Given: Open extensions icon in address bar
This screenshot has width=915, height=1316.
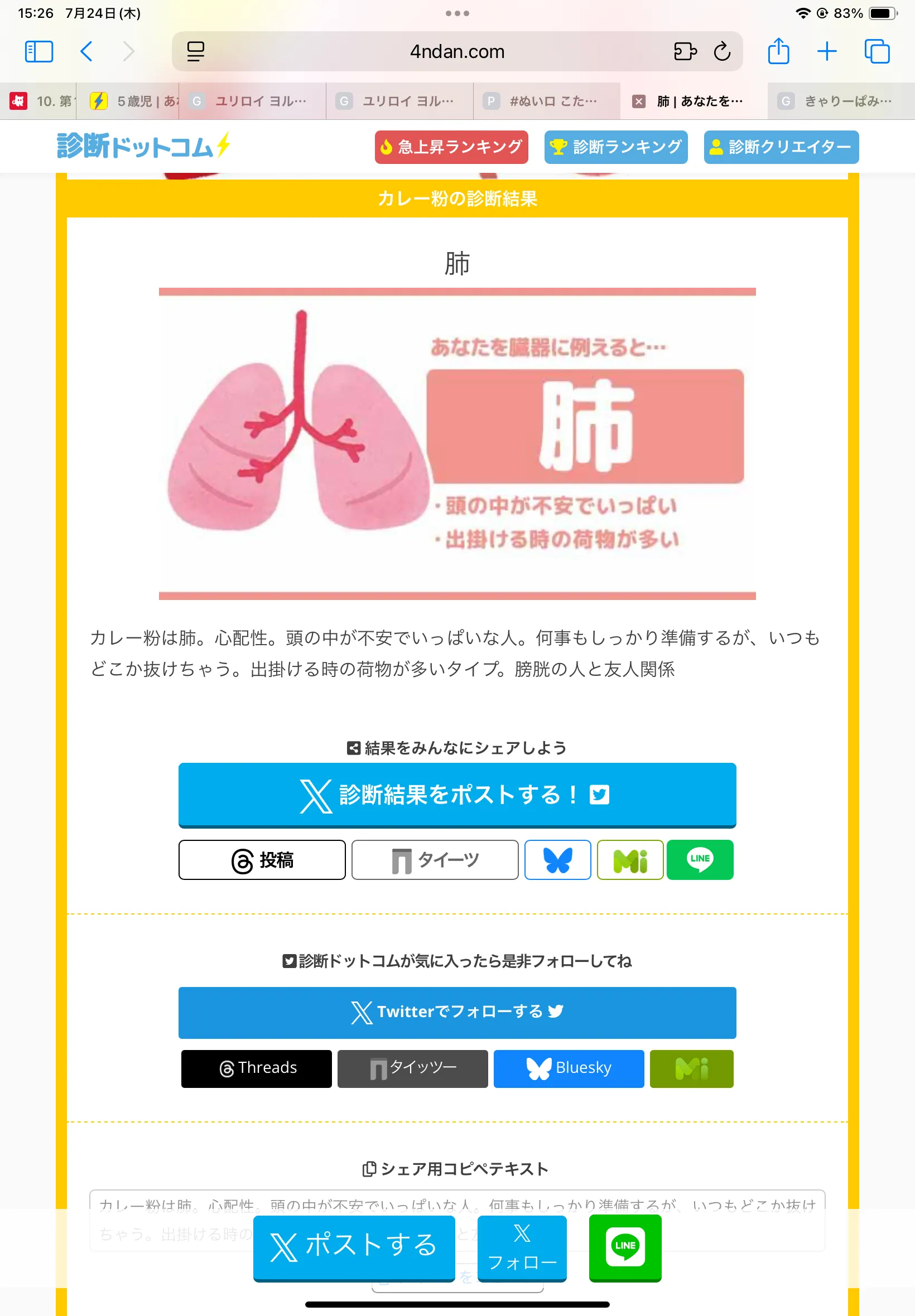Looking at the screenshot, I should pos(685,51).
